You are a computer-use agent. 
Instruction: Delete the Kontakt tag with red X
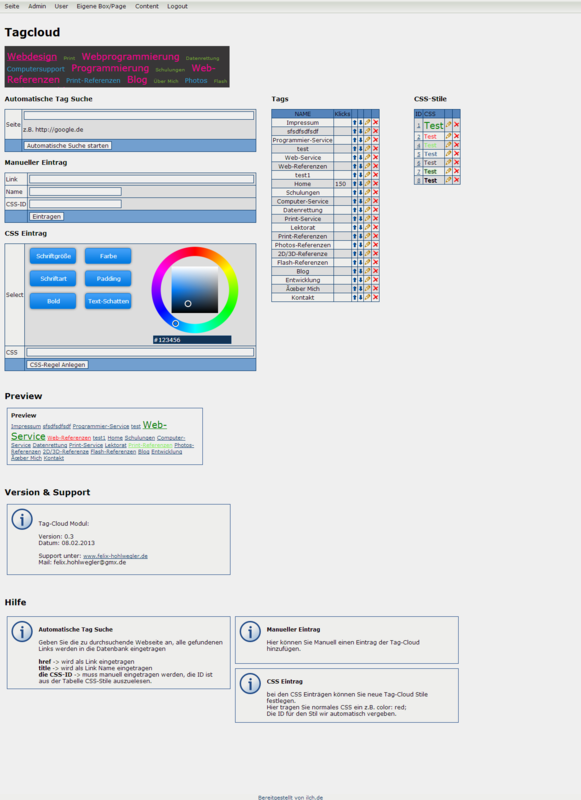[x=375, y=297]
